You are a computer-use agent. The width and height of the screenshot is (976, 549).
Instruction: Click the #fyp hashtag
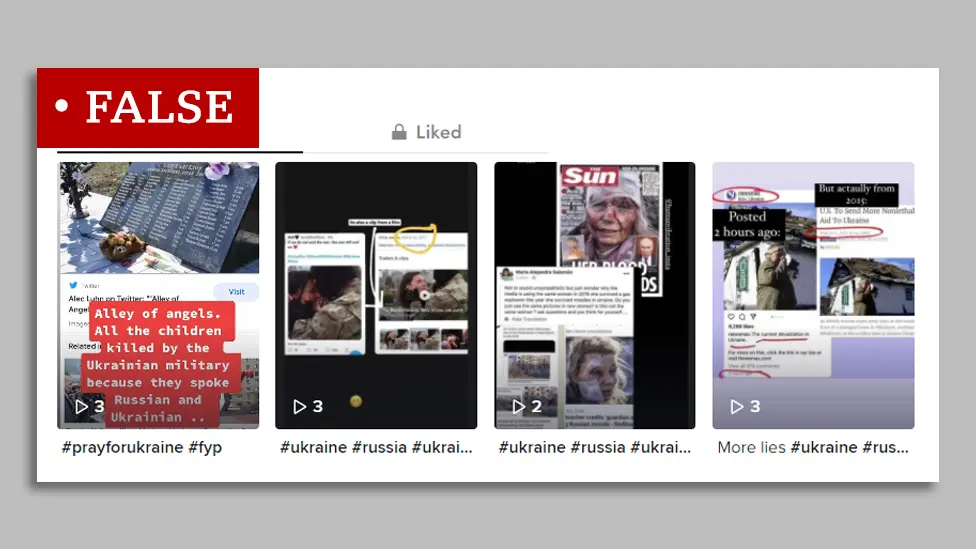click(205, 447)
